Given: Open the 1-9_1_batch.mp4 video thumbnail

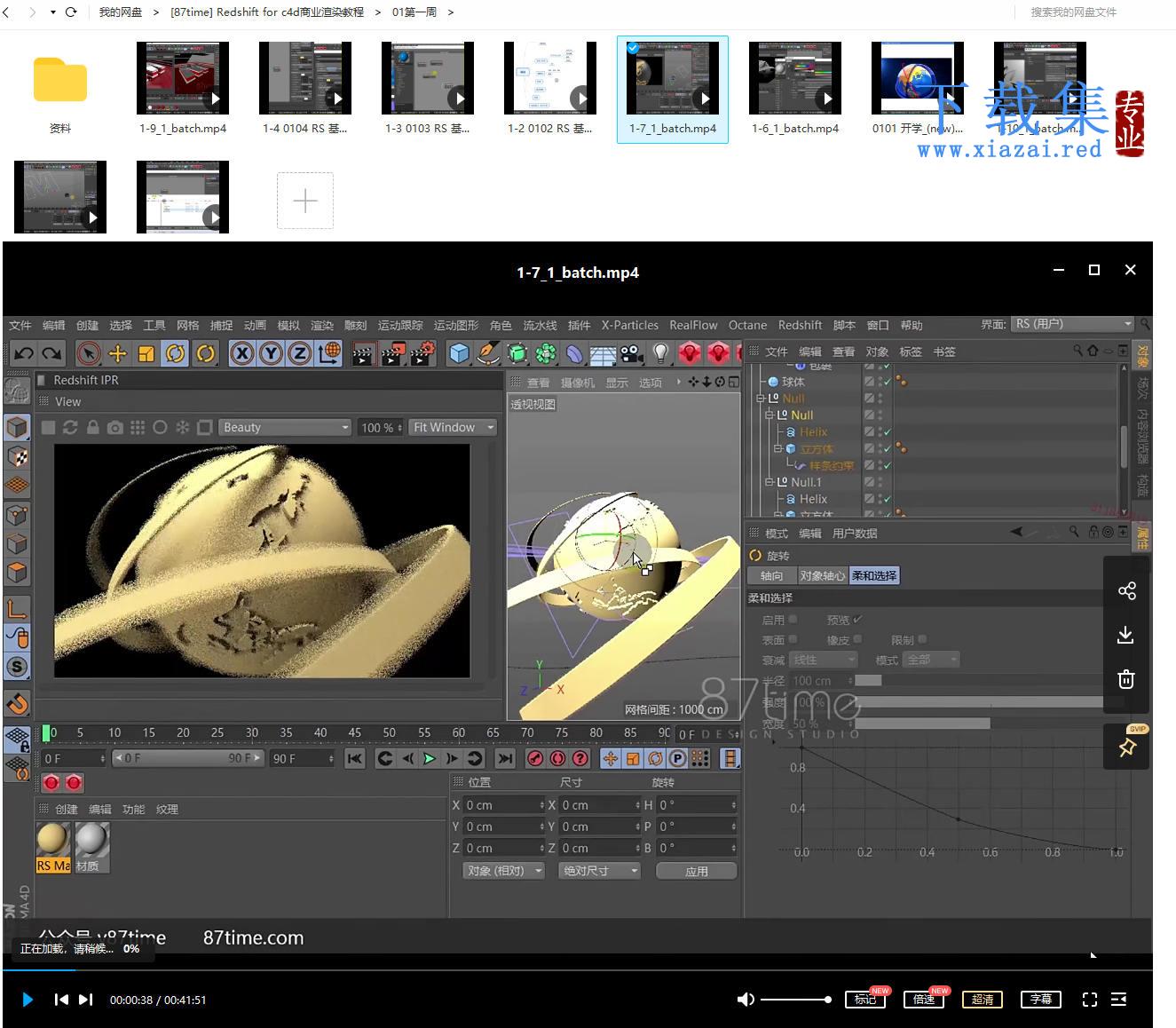Looking at the screenshot, I should tap(183, 78).
